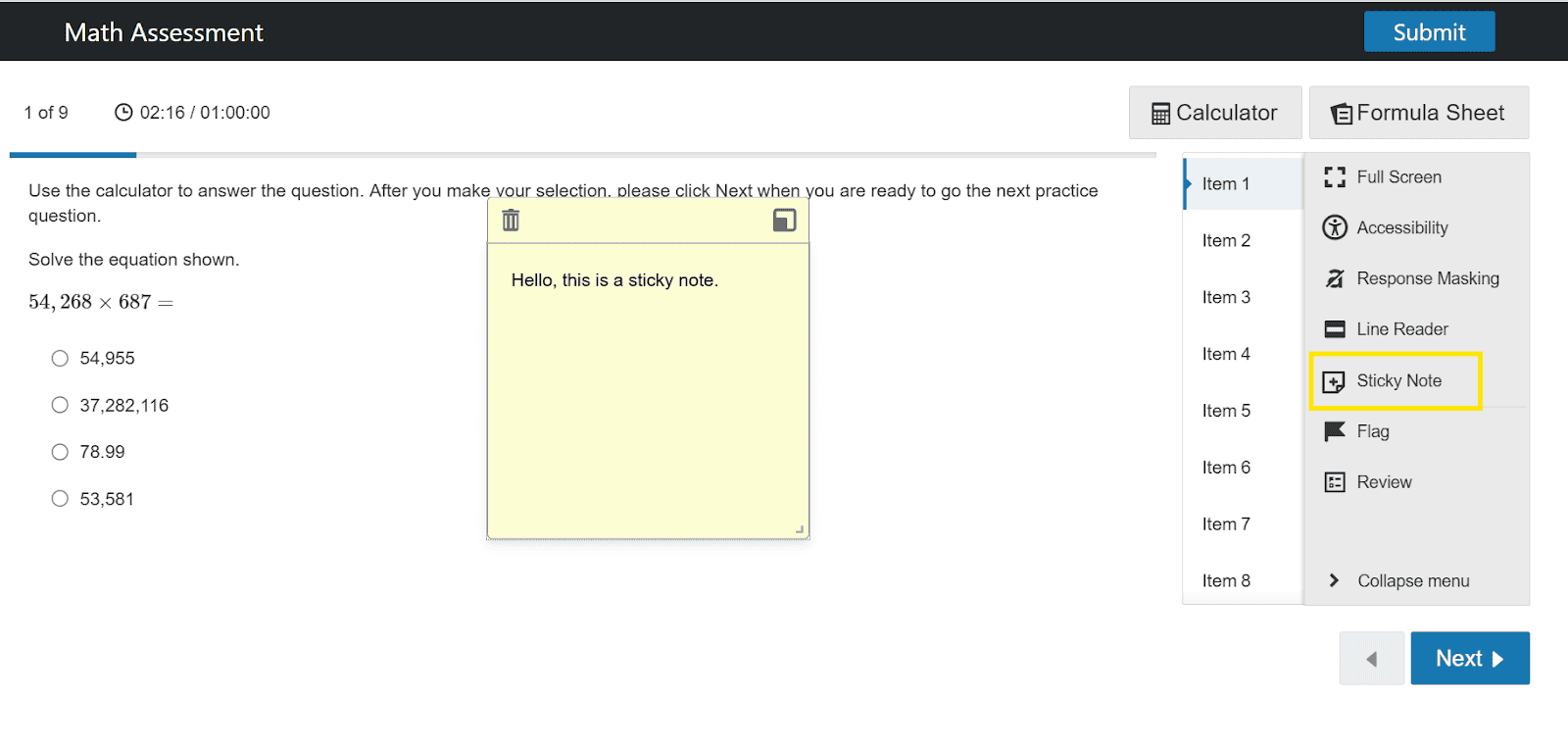This screenshot has height=745, width=1568.
Task: Choose the 37,282,116 answer
Action: tap(60, 406)
